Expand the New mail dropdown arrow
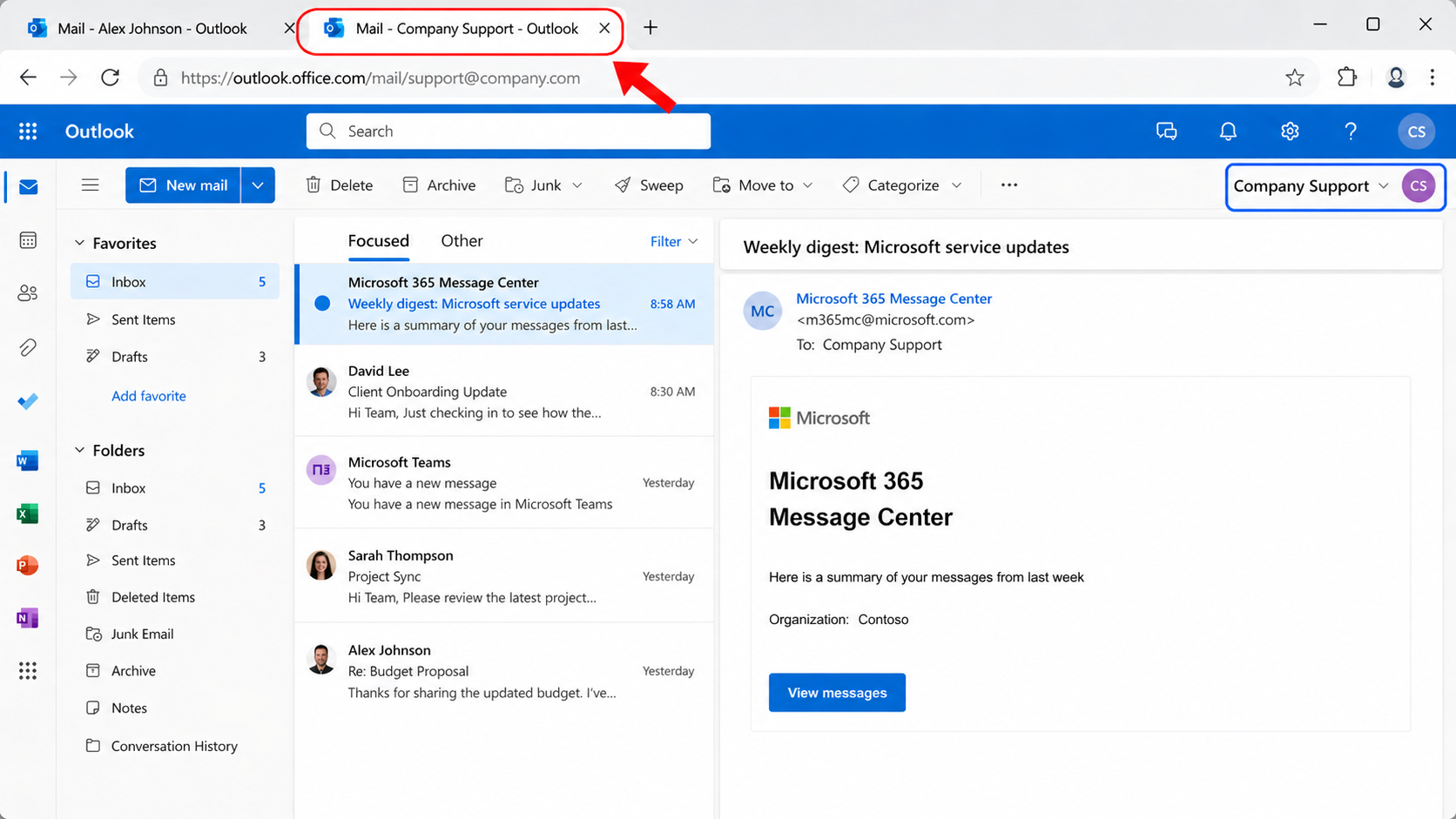The height and width of the screenshot is (819, 1456). [258, 185]
